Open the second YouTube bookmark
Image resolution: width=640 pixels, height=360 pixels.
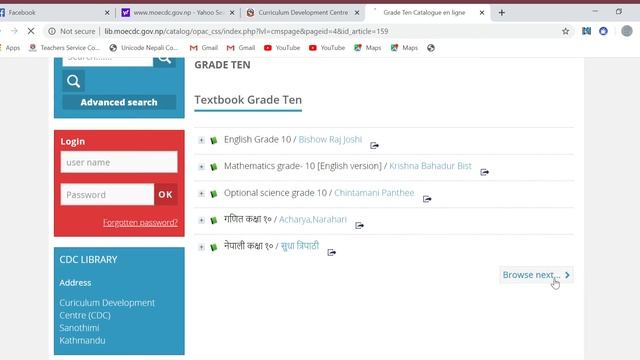pos(327,48)
